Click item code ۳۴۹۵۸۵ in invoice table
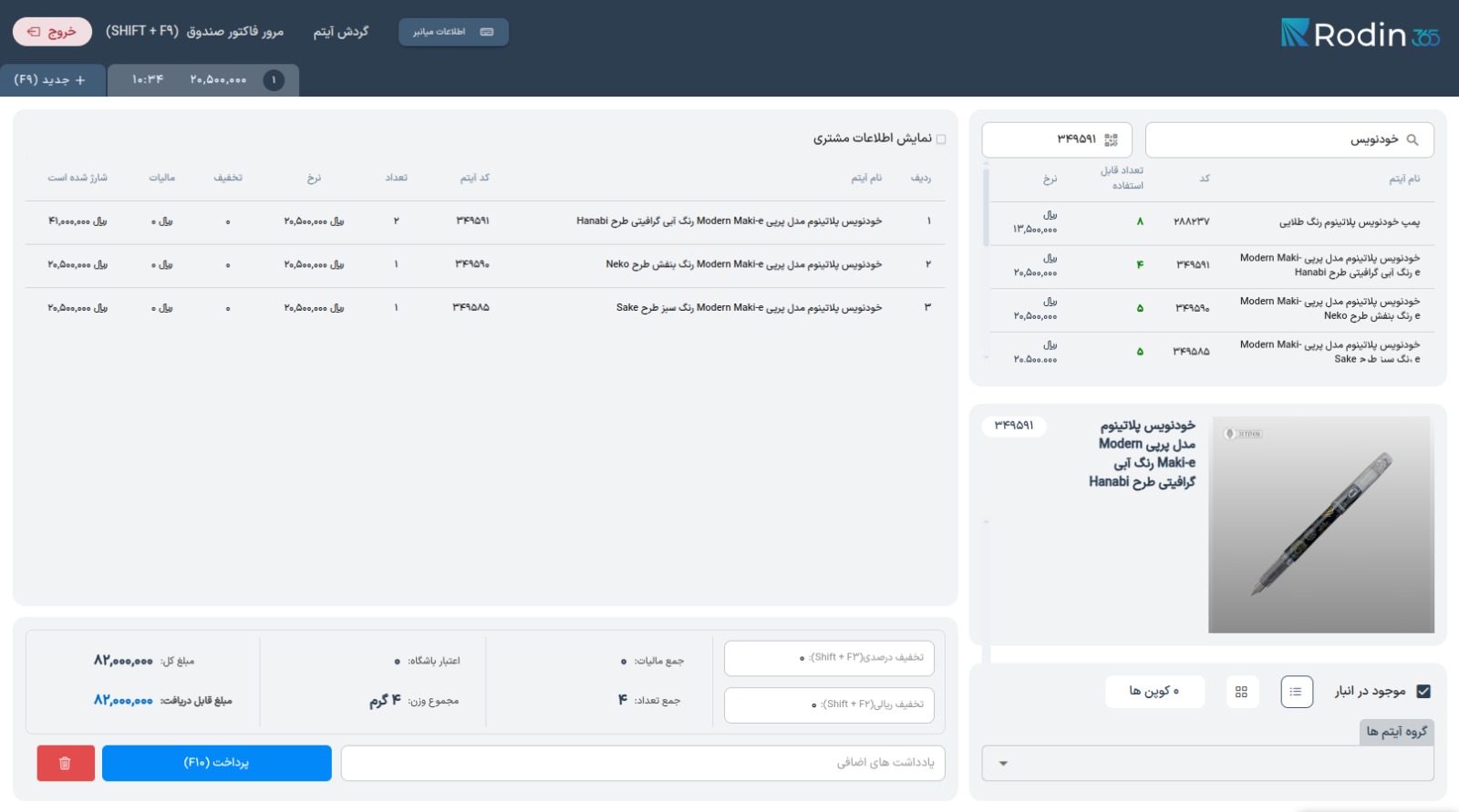This screenshot has height=812, width=1459. [x=471, y=308]
